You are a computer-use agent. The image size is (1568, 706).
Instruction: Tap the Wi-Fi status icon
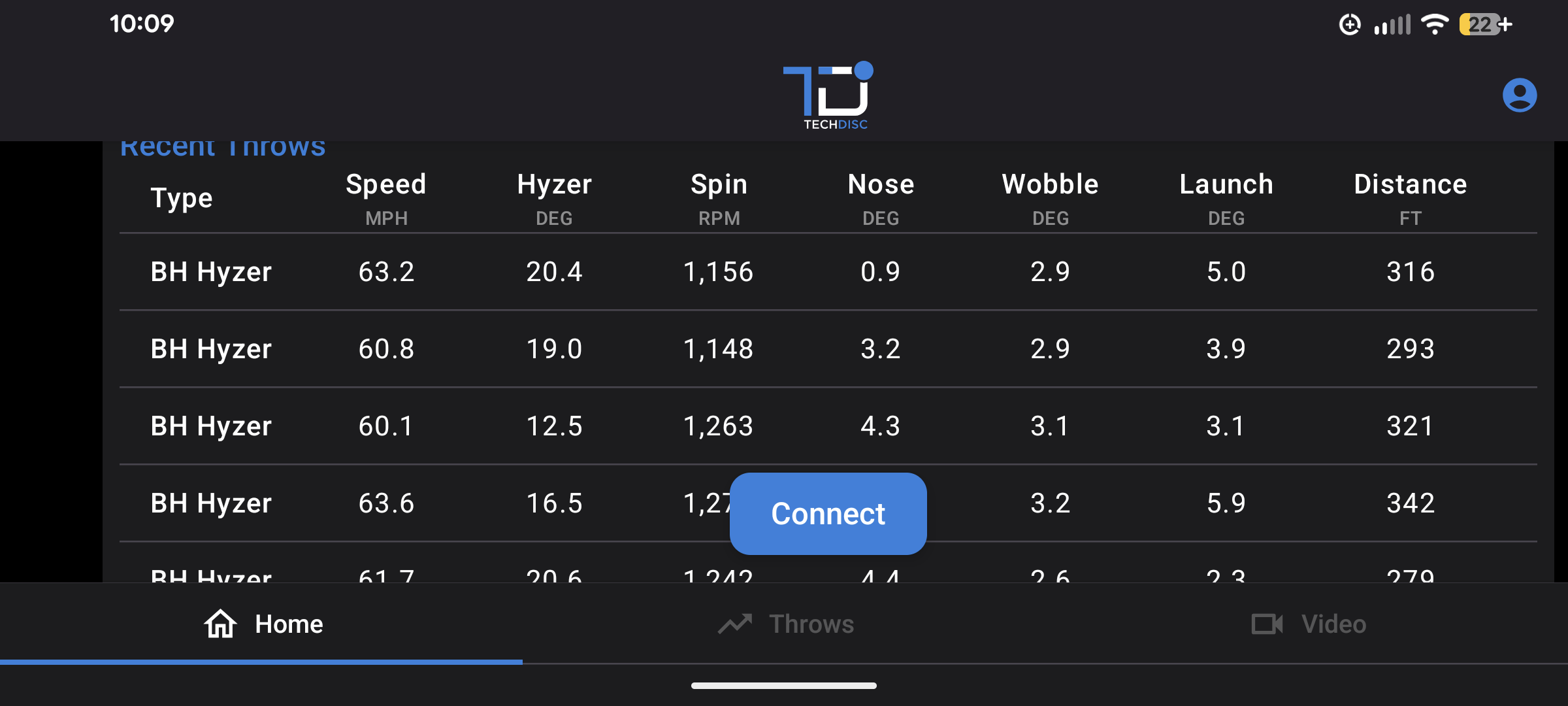pos(1435,25)
